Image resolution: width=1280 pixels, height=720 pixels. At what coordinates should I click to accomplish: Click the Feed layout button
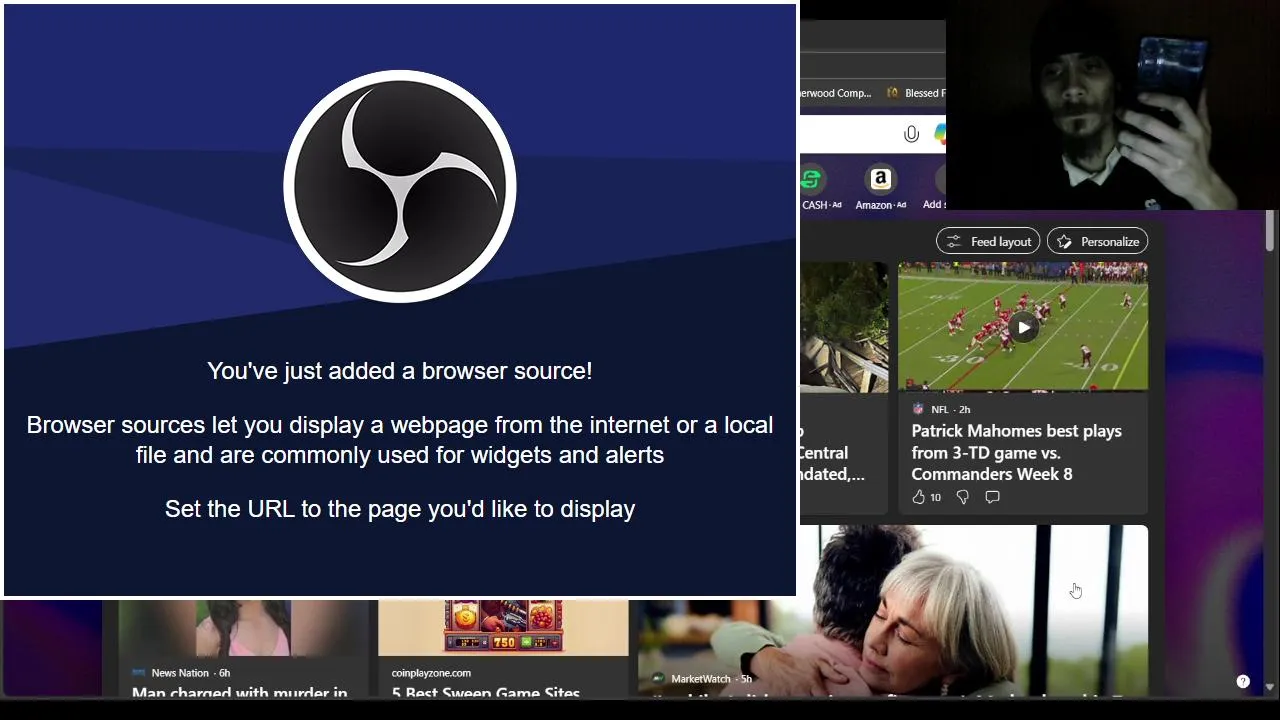988,241
